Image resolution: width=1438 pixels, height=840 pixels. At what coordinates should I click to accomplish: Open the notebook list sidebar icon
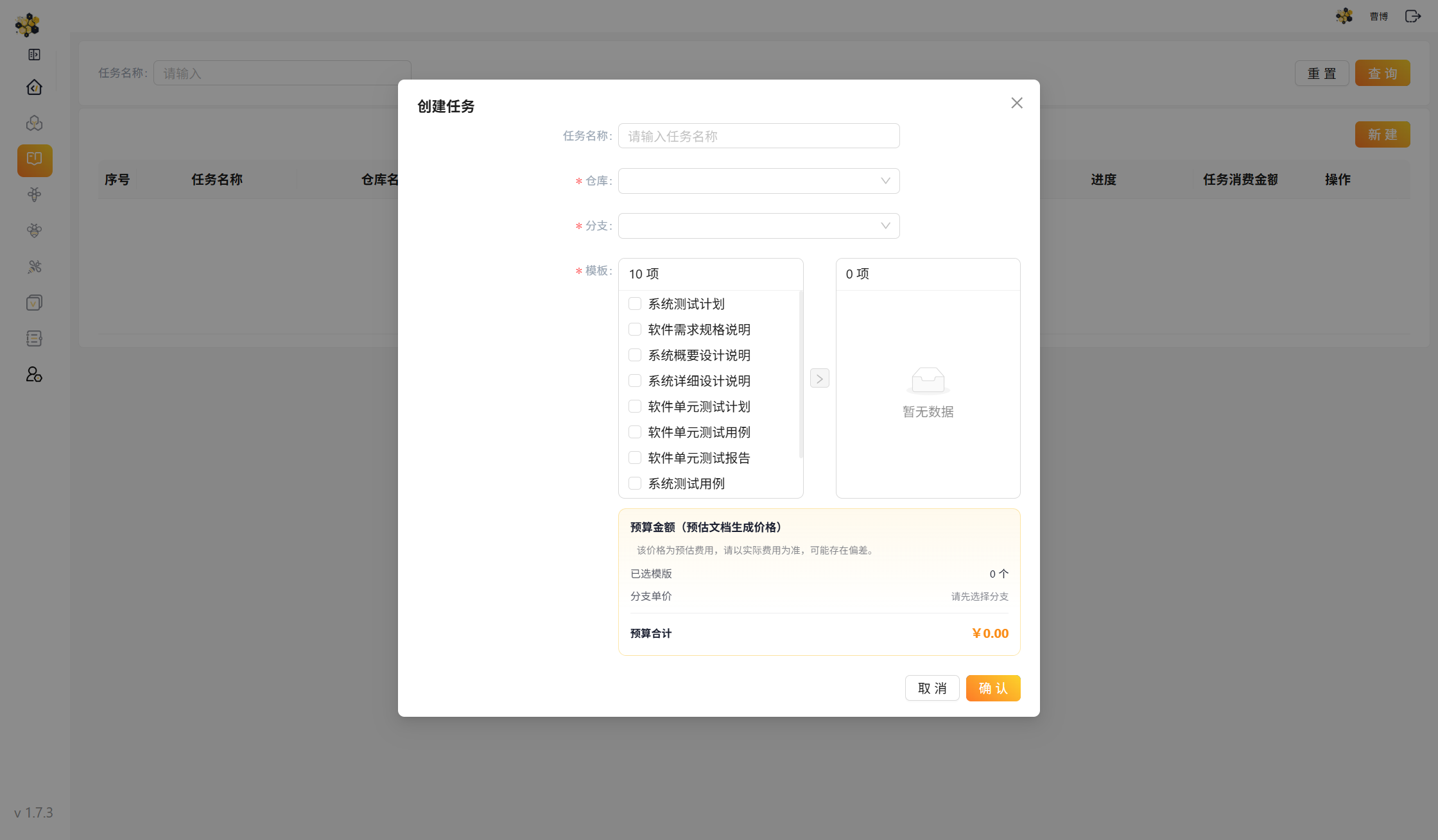click(x=34, y=338)
